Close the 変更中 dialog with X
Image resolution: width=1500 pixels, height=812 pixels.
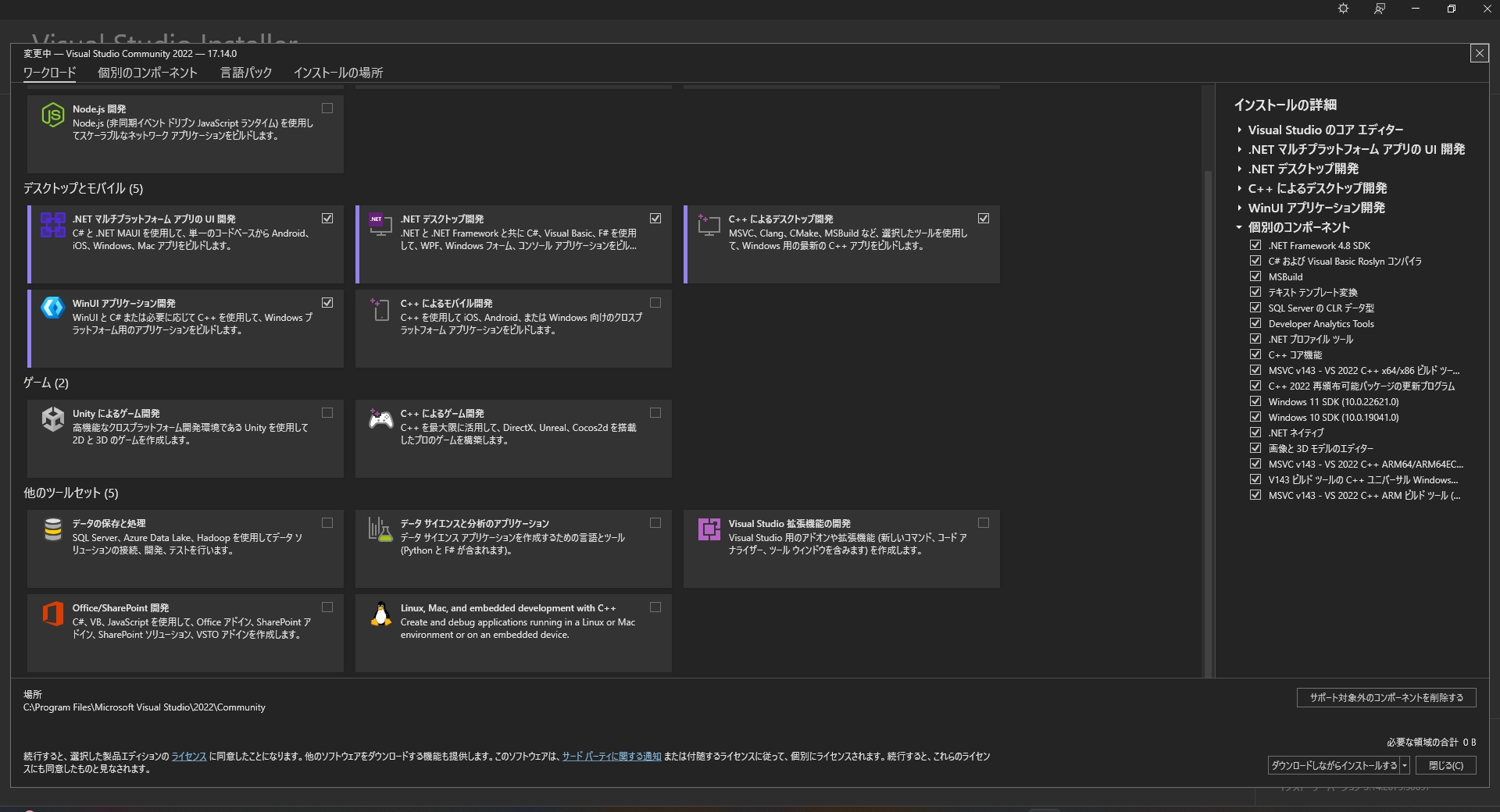(x=1479, y=53)
